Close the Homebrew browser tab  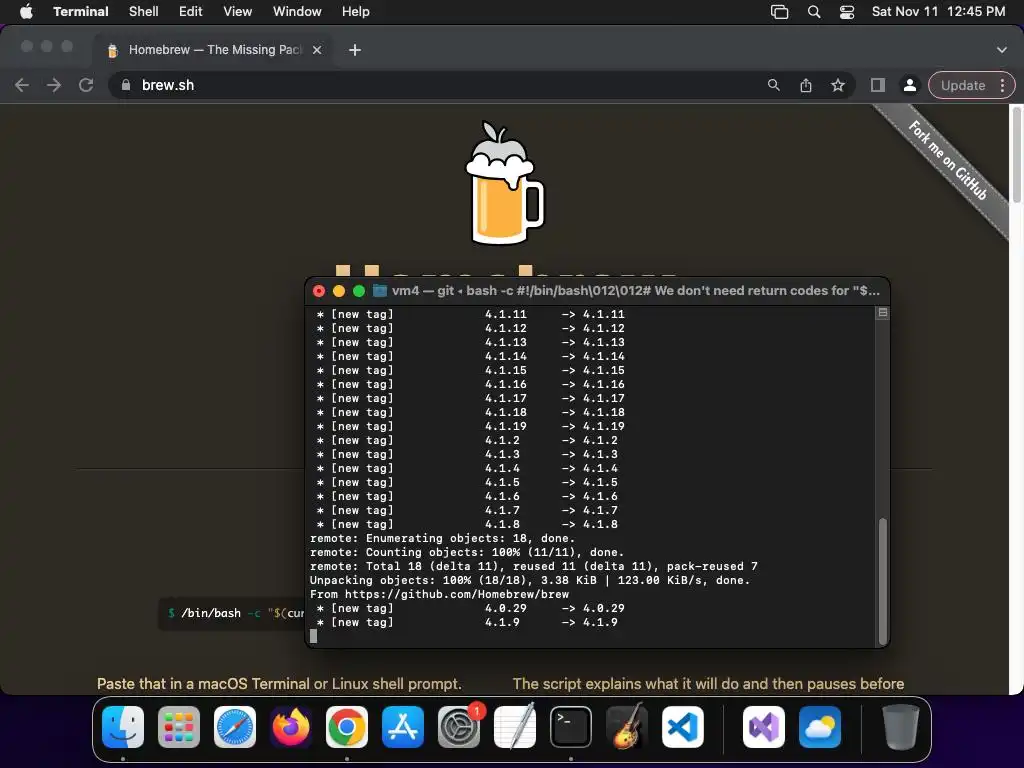click(317, 50)
